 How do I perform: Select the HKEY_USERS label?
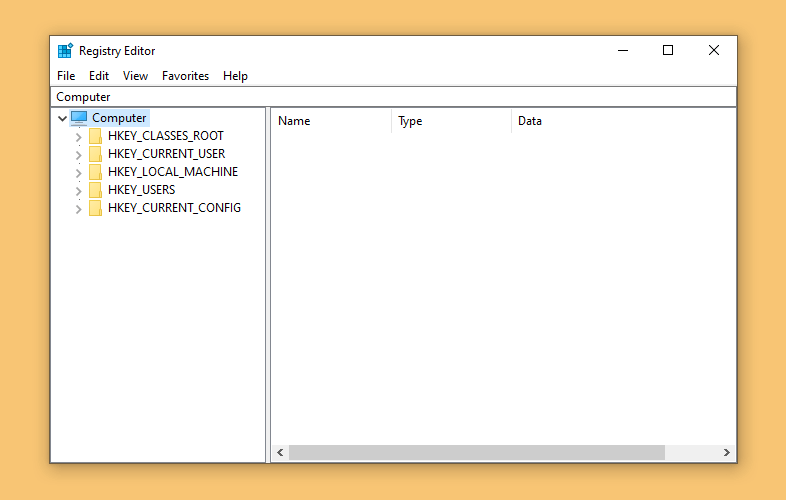click(141, 190)
